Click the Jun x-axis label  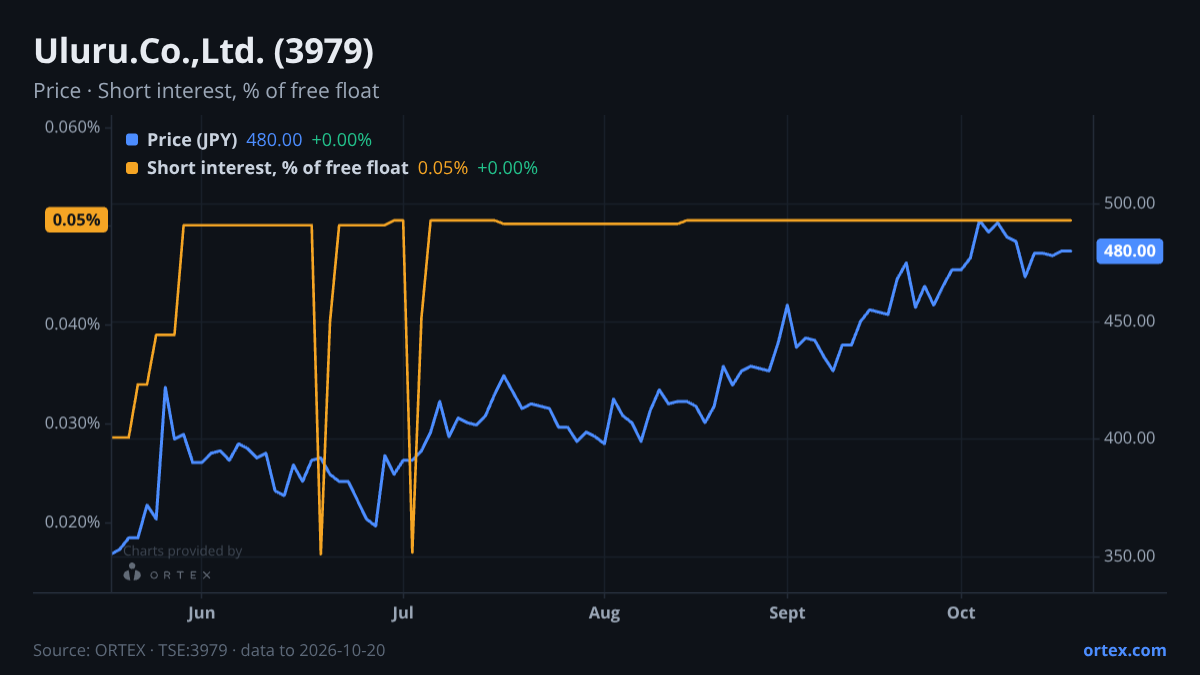pos(202,613)
